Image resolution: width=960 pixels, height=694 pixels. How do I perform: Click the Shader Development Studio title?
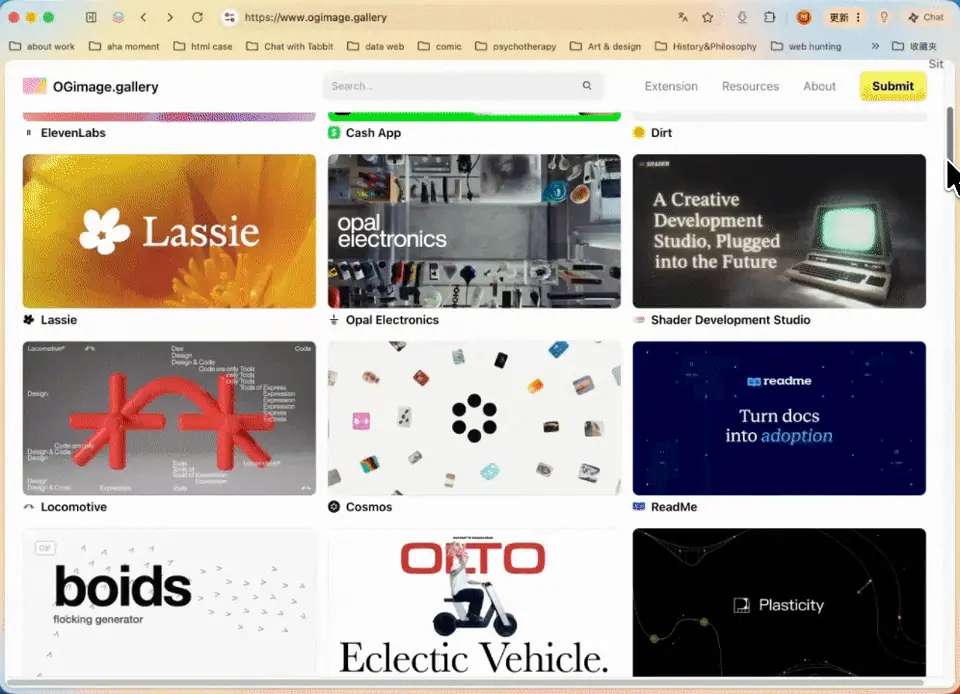[730, 319]
